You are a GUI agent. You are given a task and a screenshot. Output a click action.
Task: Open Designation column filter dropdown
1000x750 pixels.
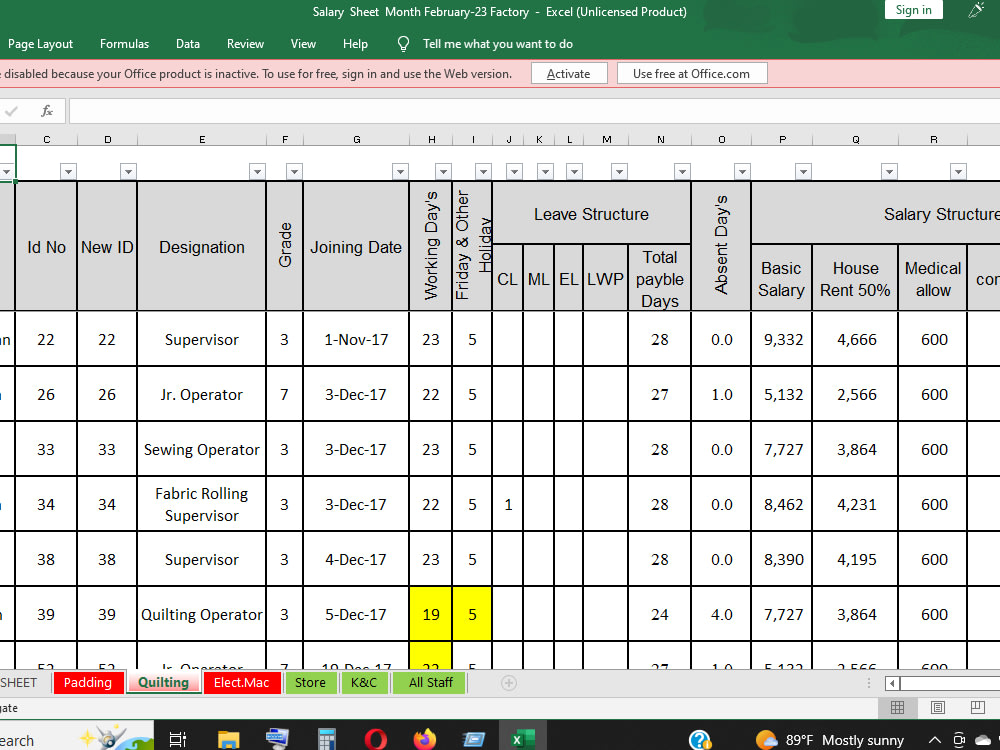(257, 172)
